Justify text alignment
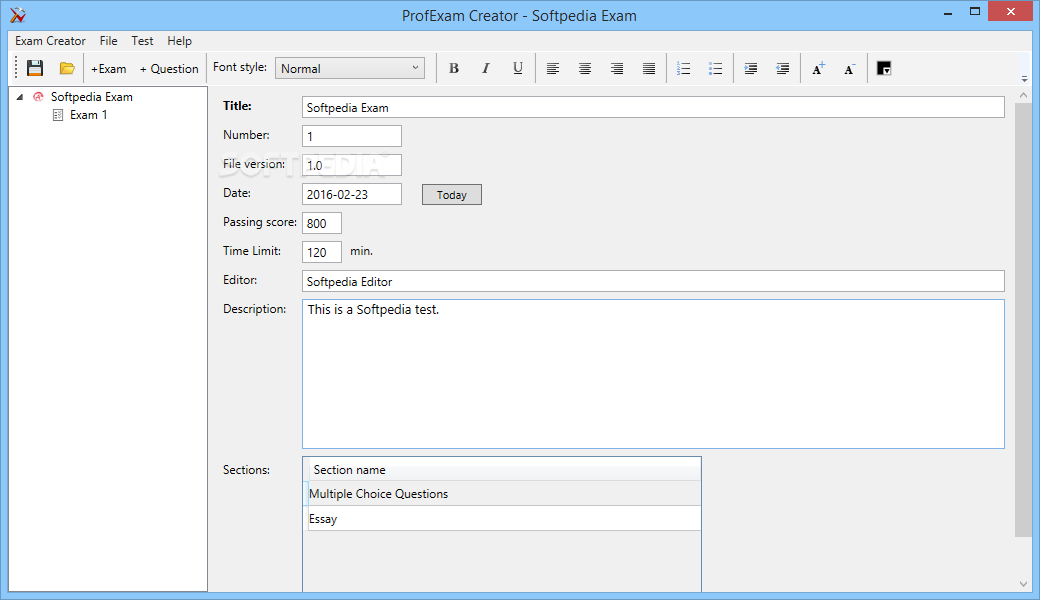Viewport: 1040px width, 600px height. (649, 68)
